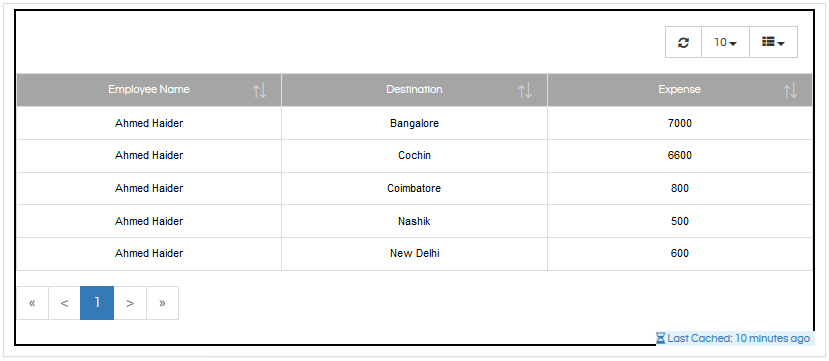Sort by Destination arrows icon

click(525, 91)
